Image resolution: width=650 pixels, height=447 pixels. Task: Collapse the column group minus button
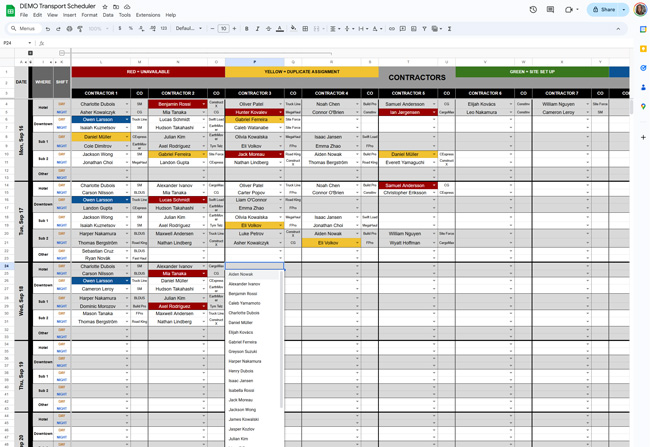pyautogui.click(x=62, y=53)
